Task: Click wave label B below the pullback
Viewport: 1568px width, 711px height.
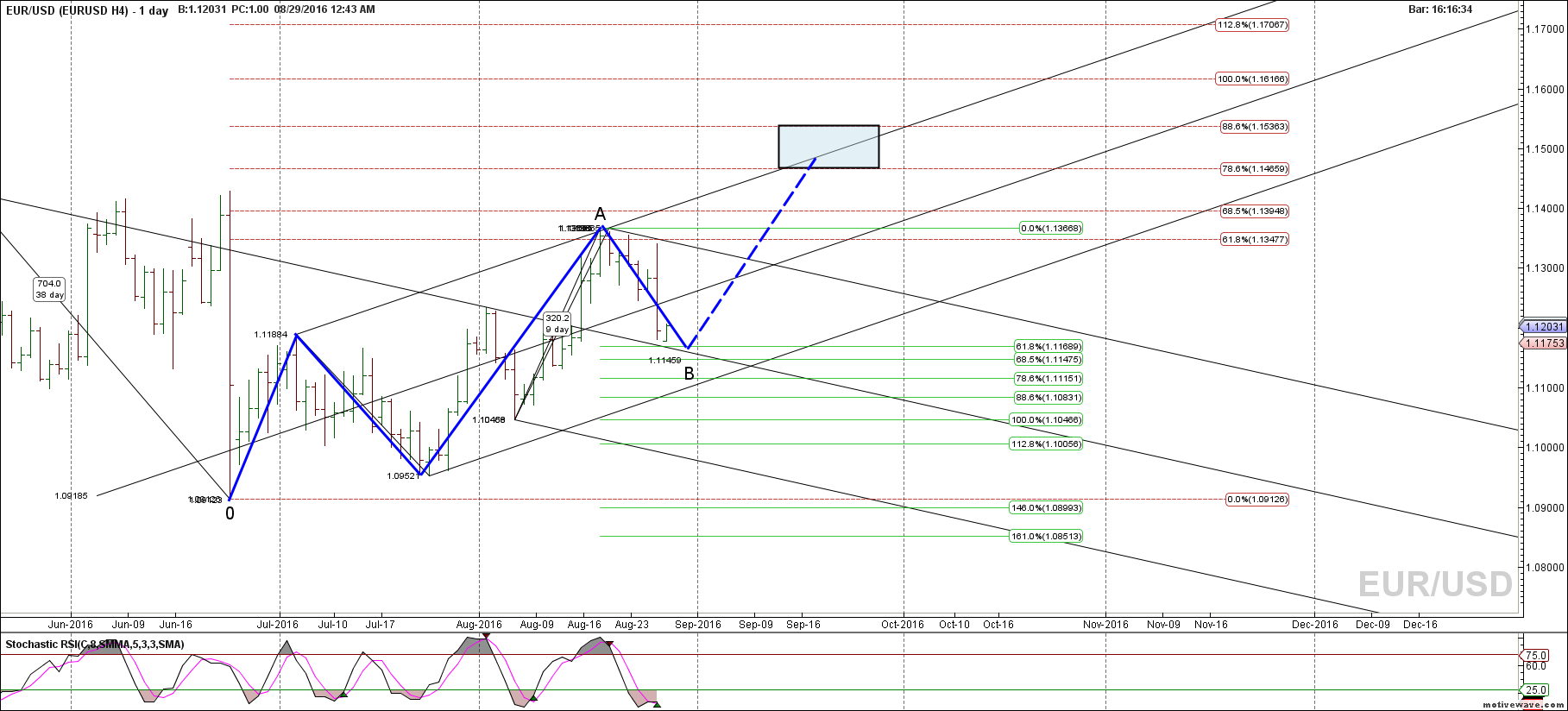Action: tap(689, 374)
